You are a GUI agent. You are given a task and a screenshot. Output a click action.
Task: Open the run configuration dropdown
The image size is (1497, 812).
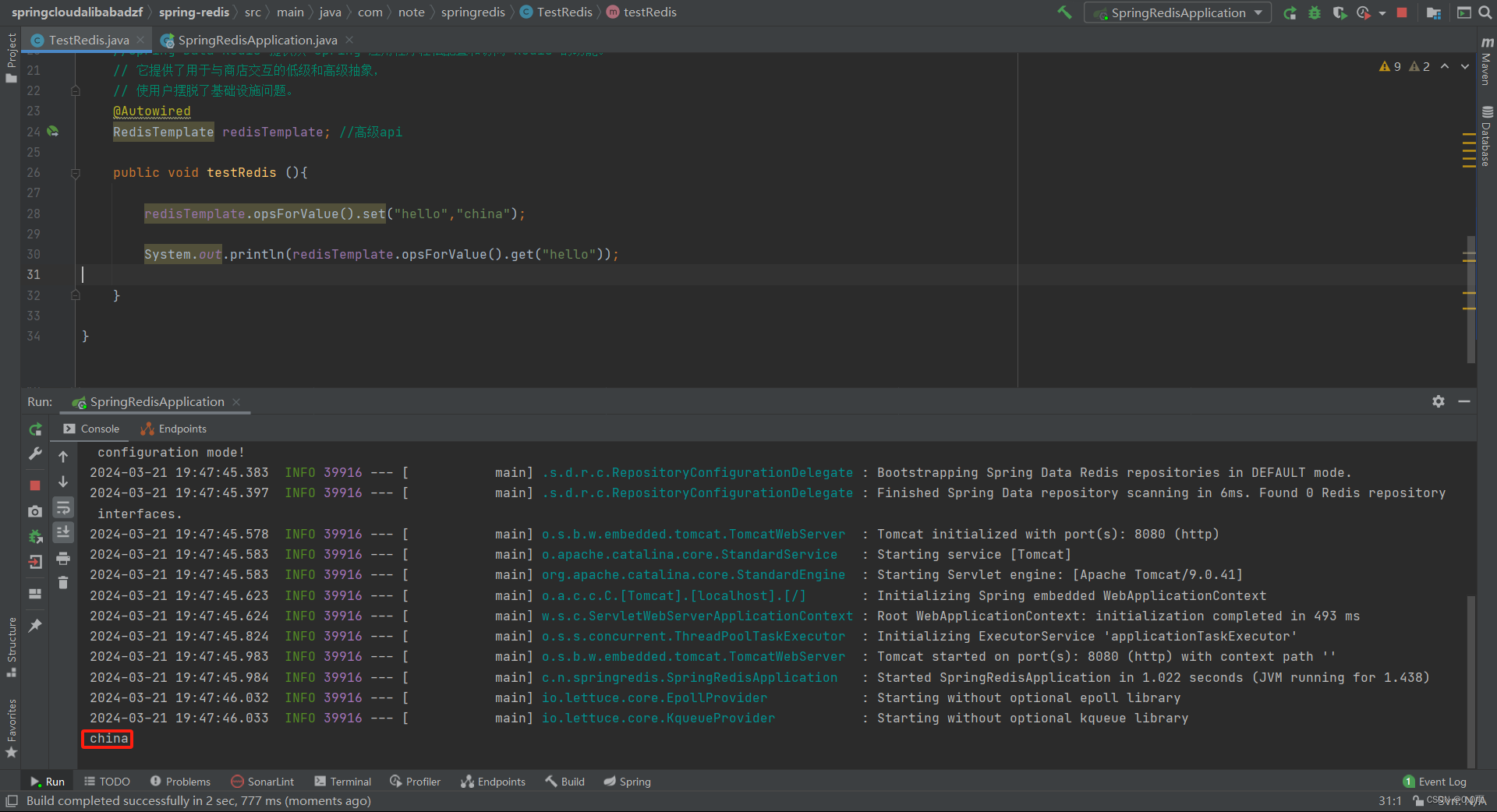pos(1258,12)
